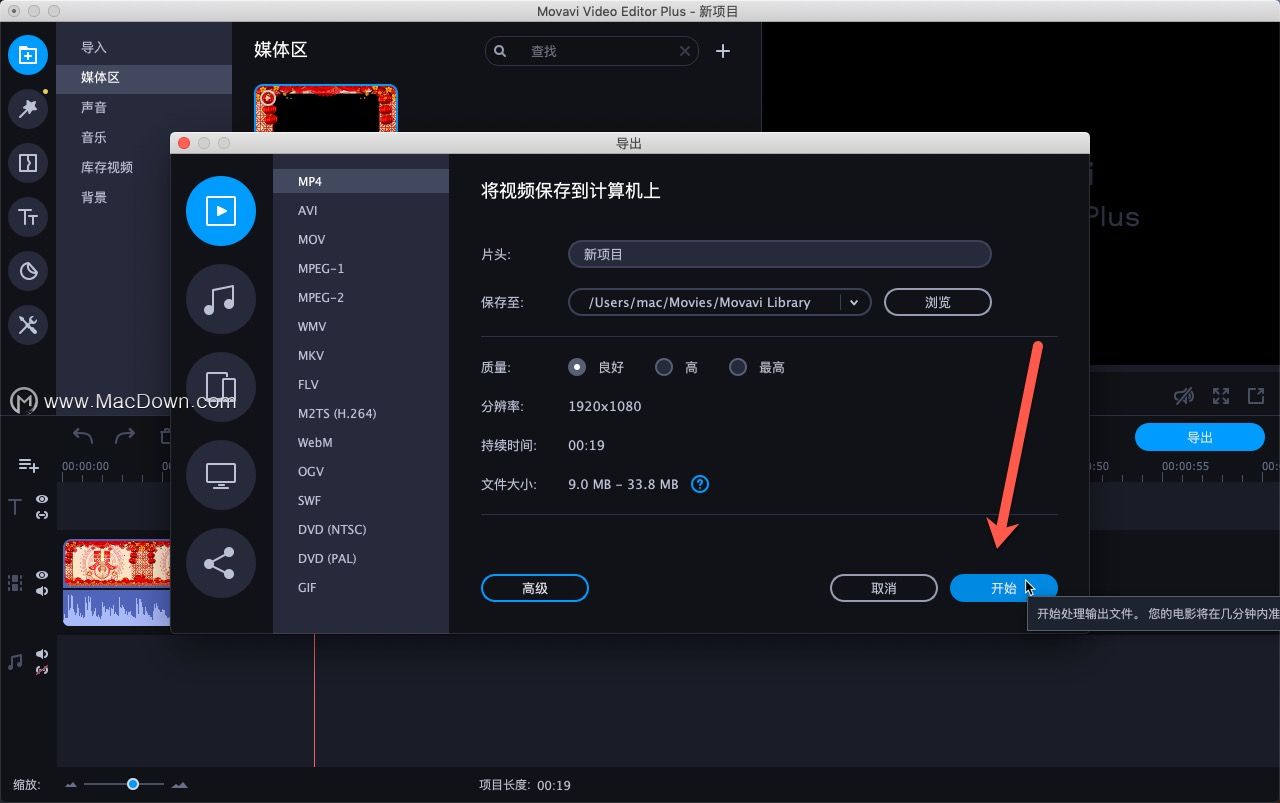The image size is (1280, 803).
Task: Click the mute preview speaker icon
Action: click(1184, 396)
